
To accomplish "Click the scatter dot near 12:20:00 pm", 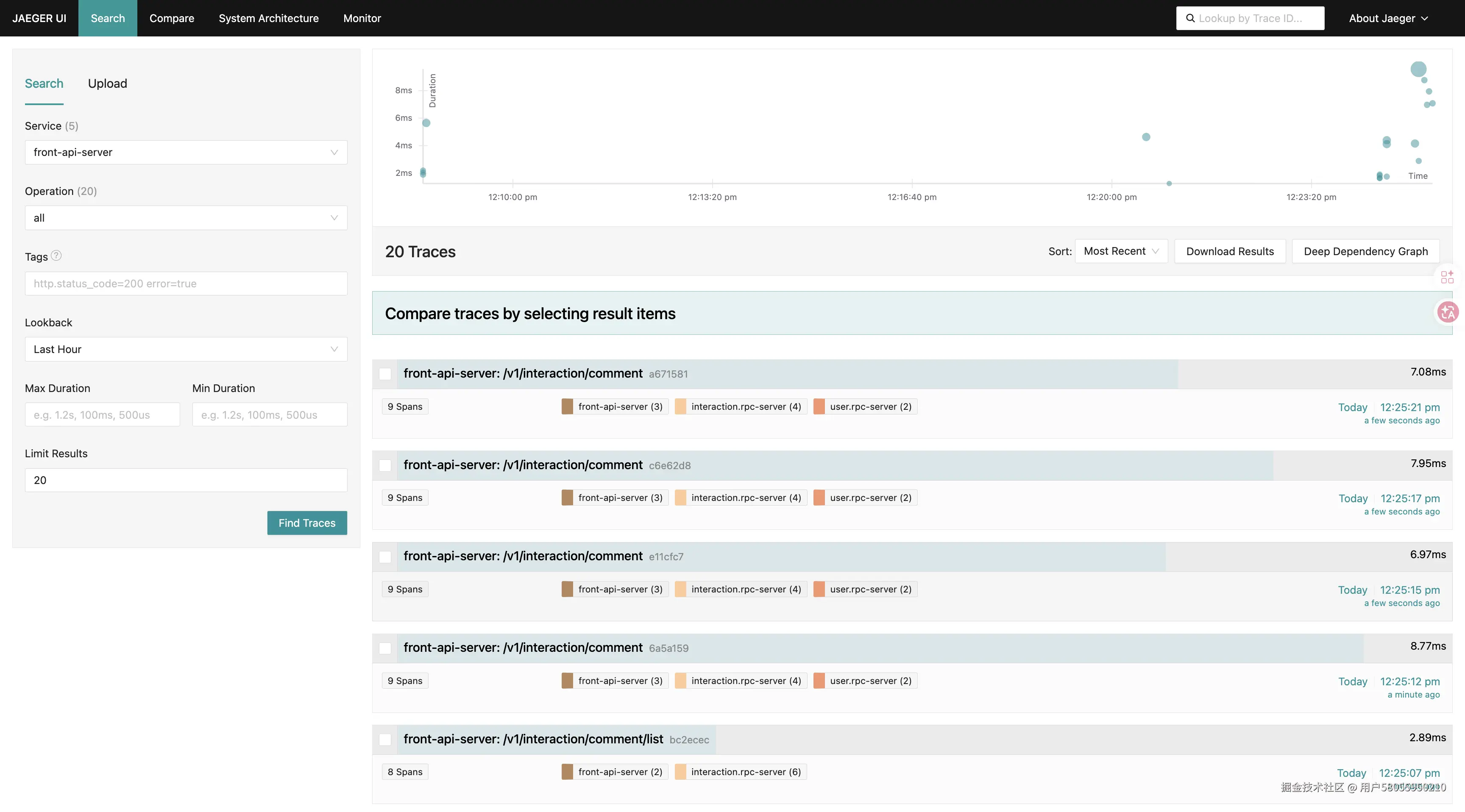I will pyautogui.click(x=1146, y=137).
